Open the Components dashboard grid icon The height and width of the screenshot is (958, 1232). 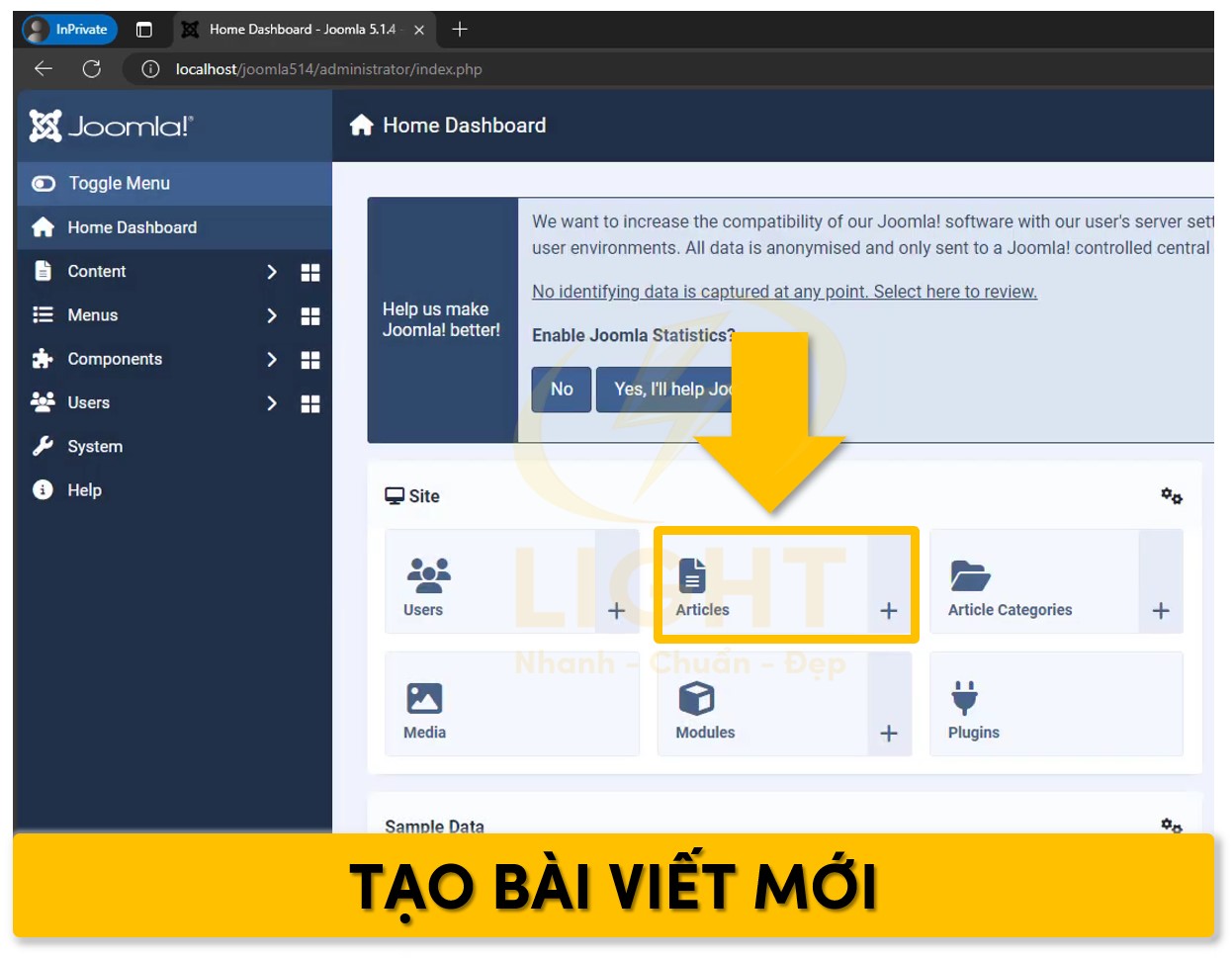(310, 360)
